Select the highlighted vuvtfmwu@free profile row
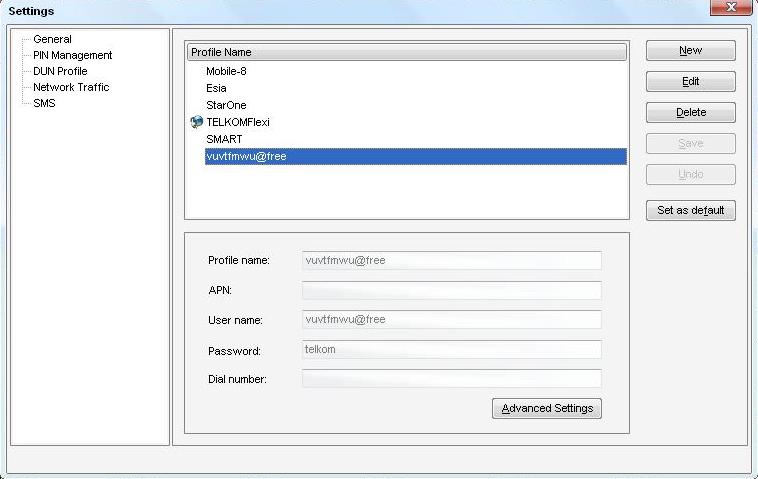Image resolution: width=758 pixels, height=479 pixels. [x=416, y=157]
